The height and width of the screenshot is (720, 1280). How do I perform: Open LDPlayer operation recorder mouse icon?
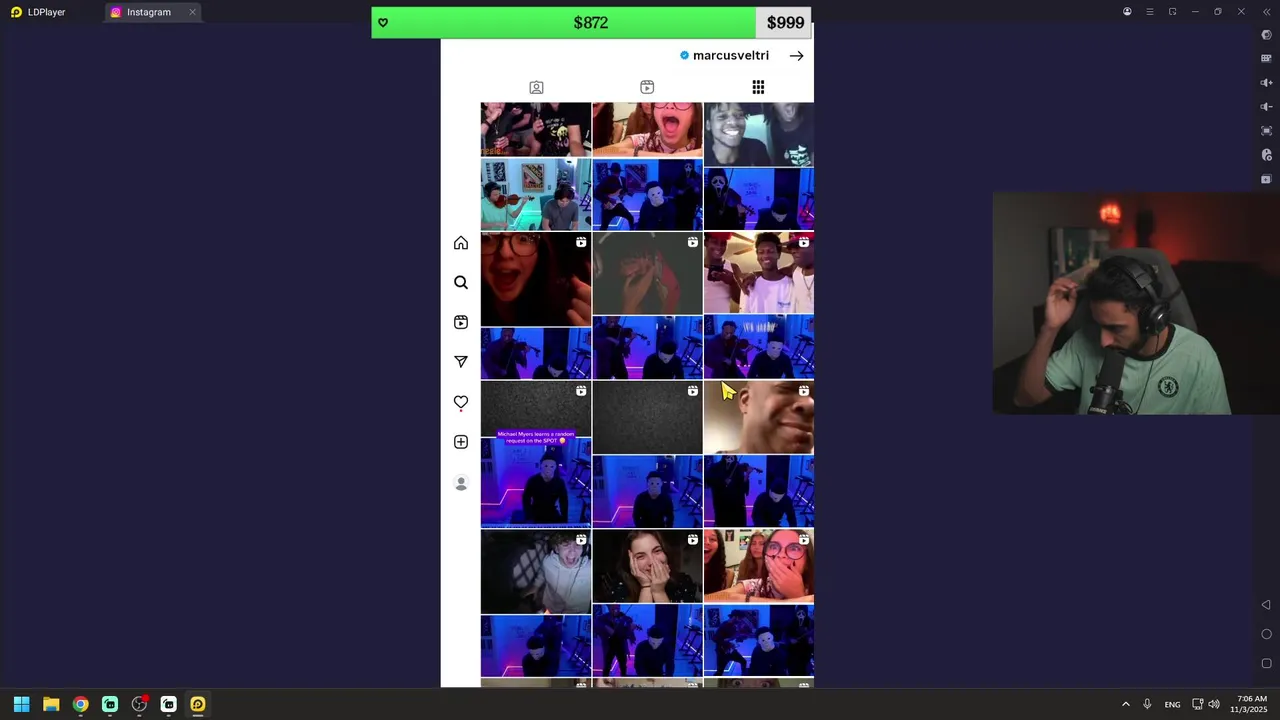[1266, 155]
